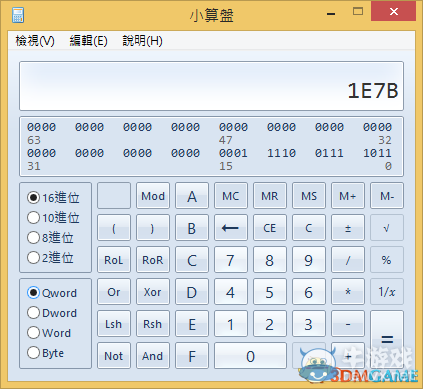Click the calculator icon in title bar
The width and height of the screenshot is (423, 389).
pyautogui.click(x=18, y=15)
